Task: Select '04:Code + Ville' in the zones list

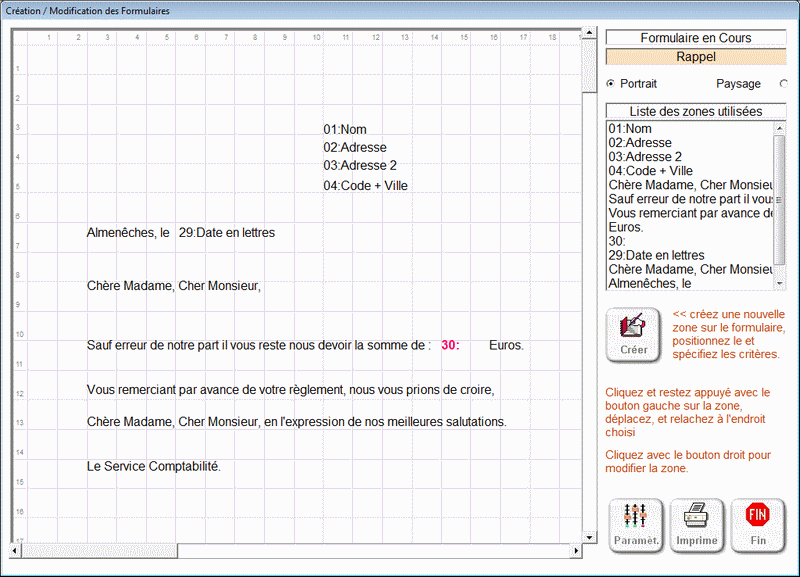Action: click(690, 171)
